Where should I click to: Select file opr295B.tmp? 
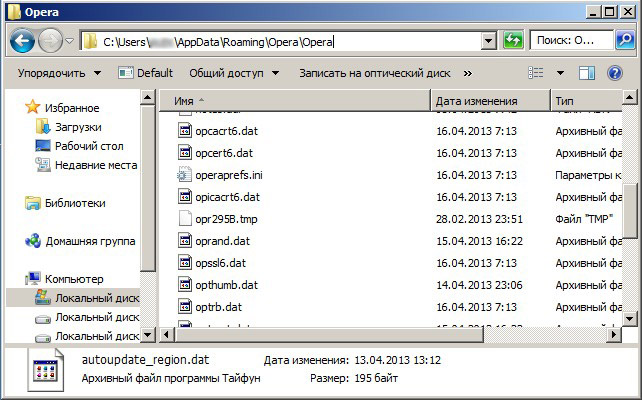pyautogui.click(x=226, y=219)
